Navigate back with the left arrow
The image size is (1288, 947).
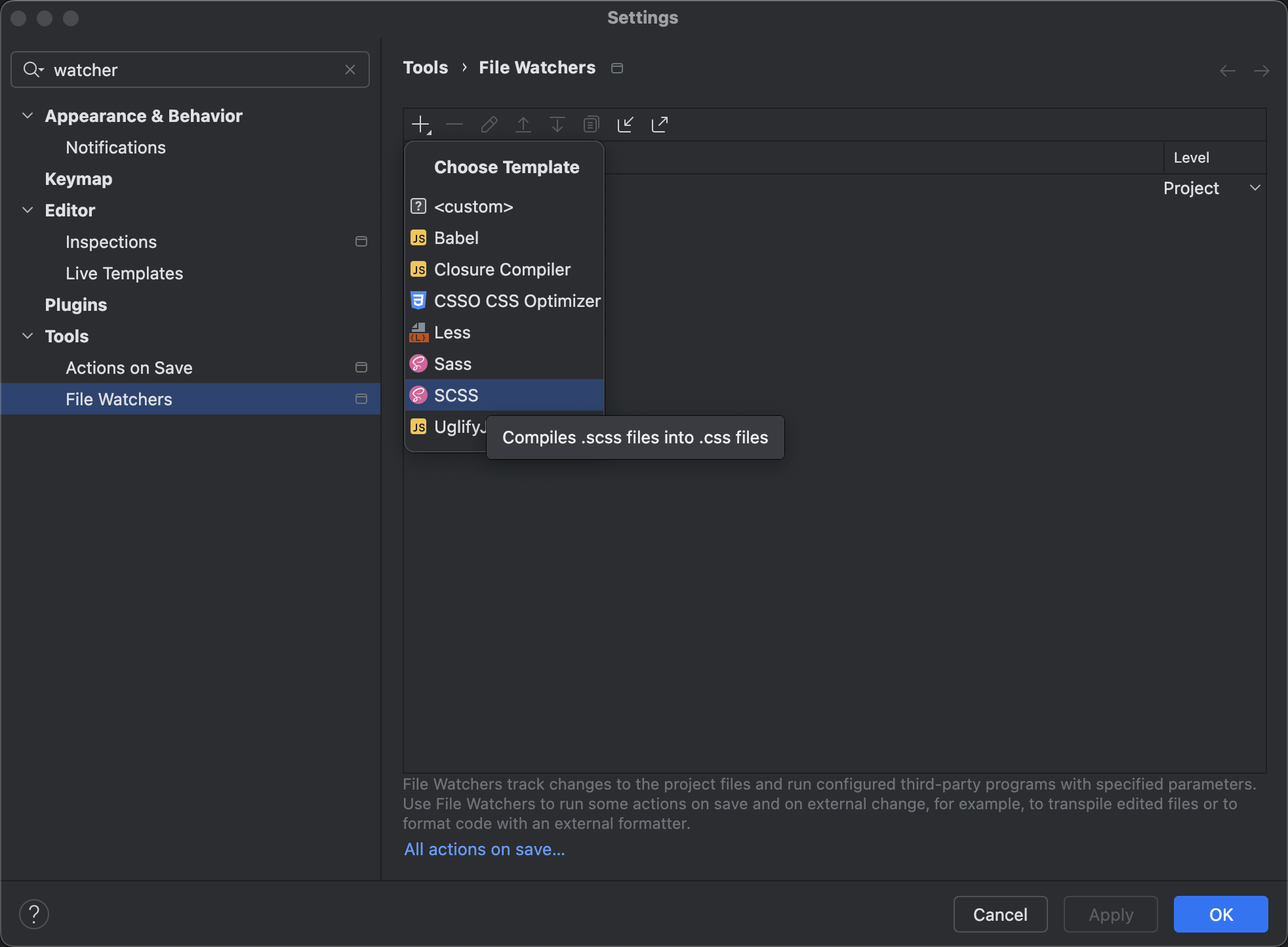tap(1228, 70)
